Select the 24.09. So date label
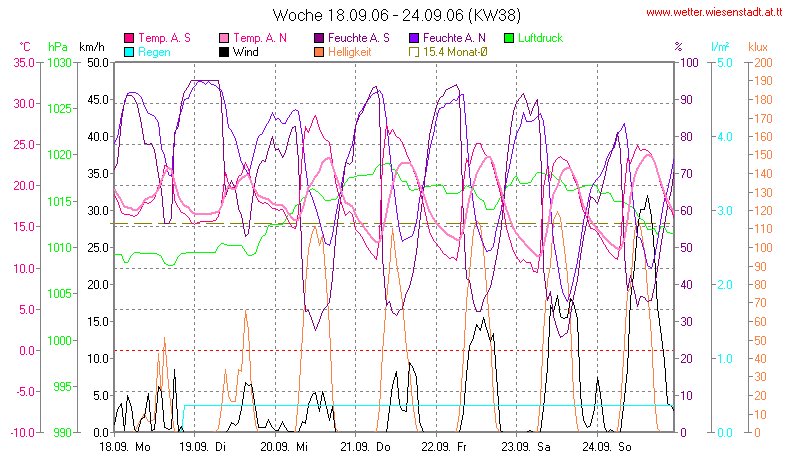Viewport: 790px width, 460px height. pyautogui.click(x=608, y=446)
